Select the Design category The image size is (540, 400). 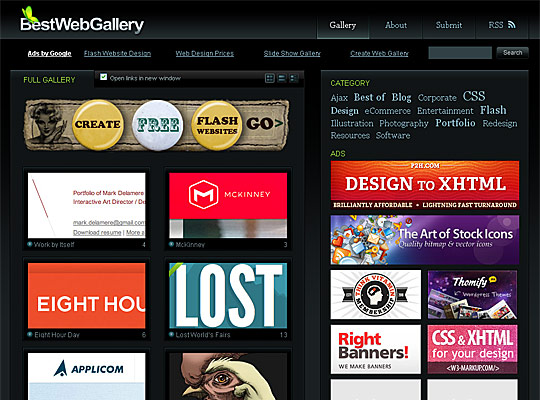(x=345, y=111)
